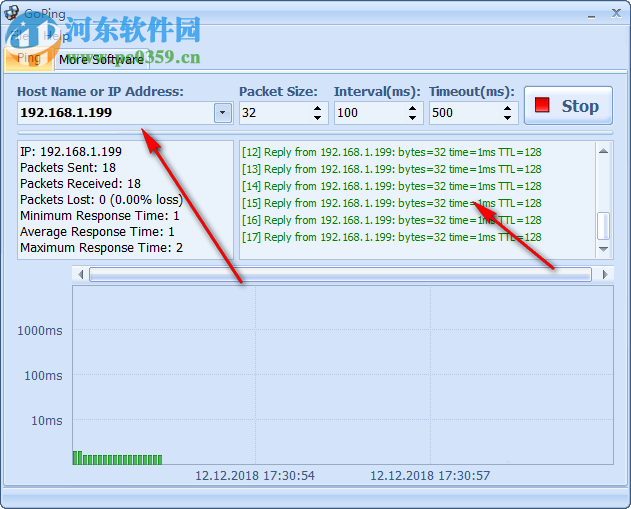Image resolution: width=631 pixels, height=509 pixels.
Task: Select log line [12] Reply from 192.168.1.199
Action: click(x=392, y=152)
